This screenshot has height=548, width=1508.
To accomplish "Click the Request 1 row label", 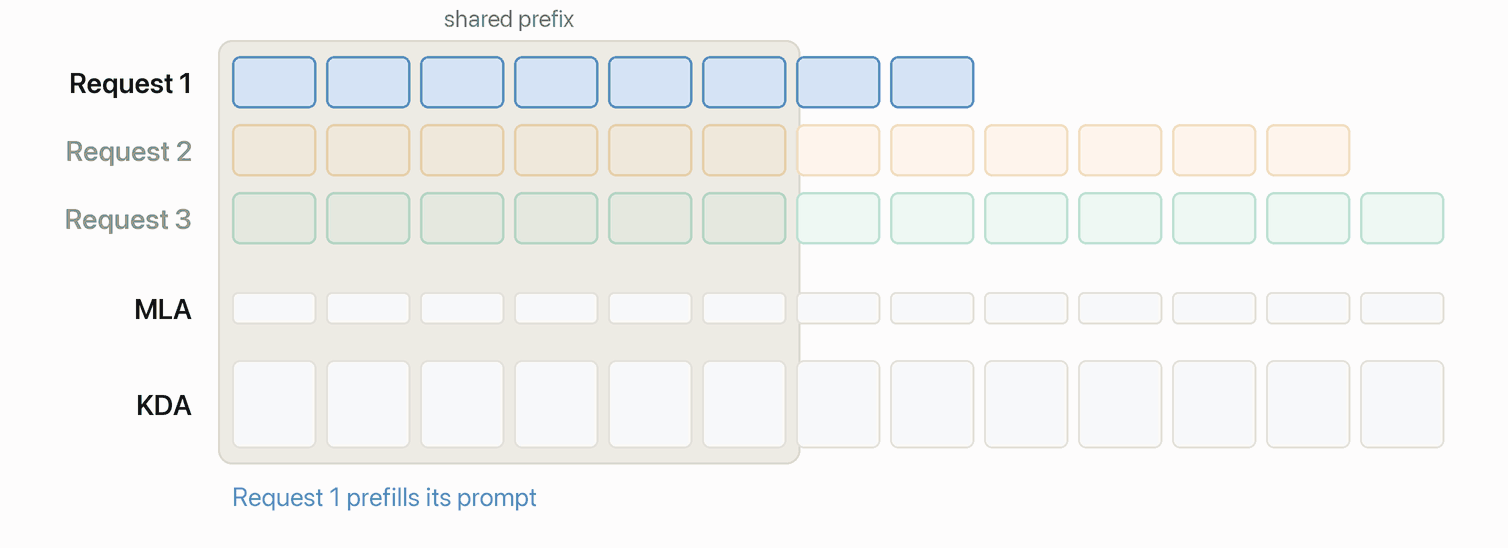I will tap(130, 83).
